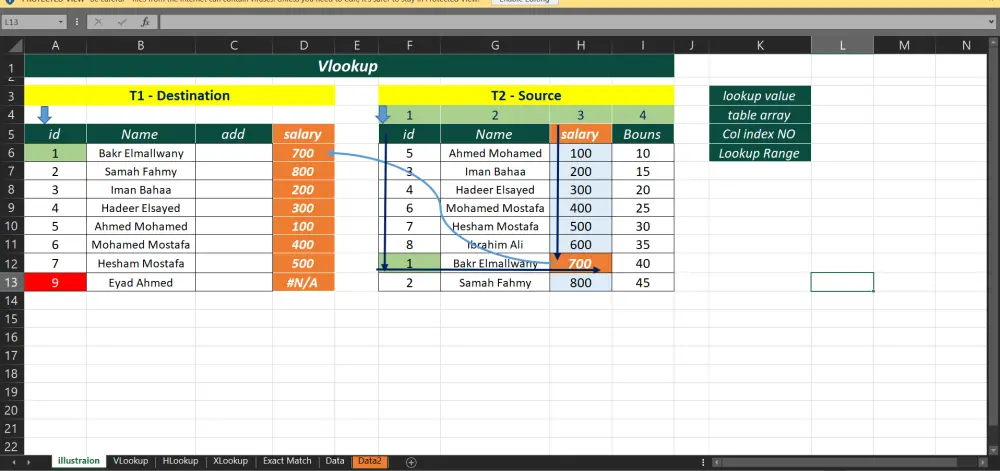Click the Ahmed Mohamed cell in T2
Image resolution: width=1000 pixels, height=471 pixels.
click(495, 153)
